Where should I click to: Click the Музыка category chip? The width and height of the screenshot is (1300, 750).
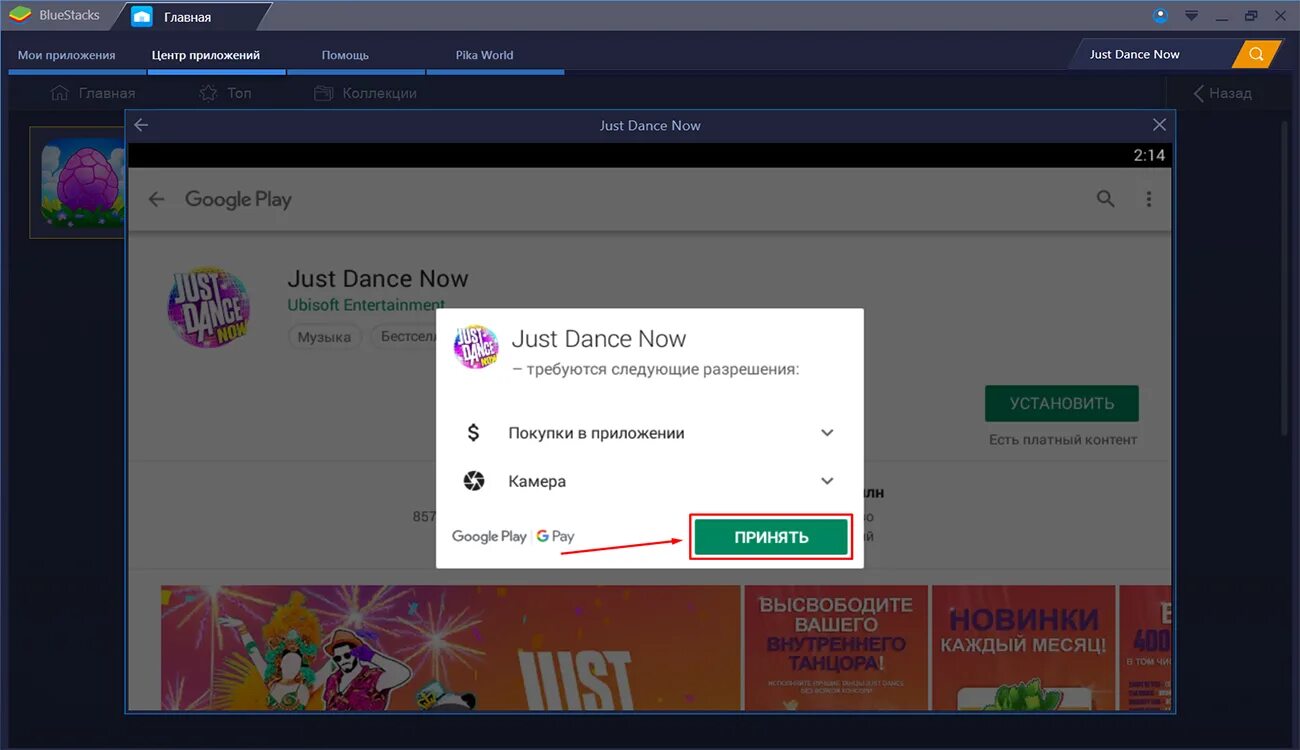point(324,337)
